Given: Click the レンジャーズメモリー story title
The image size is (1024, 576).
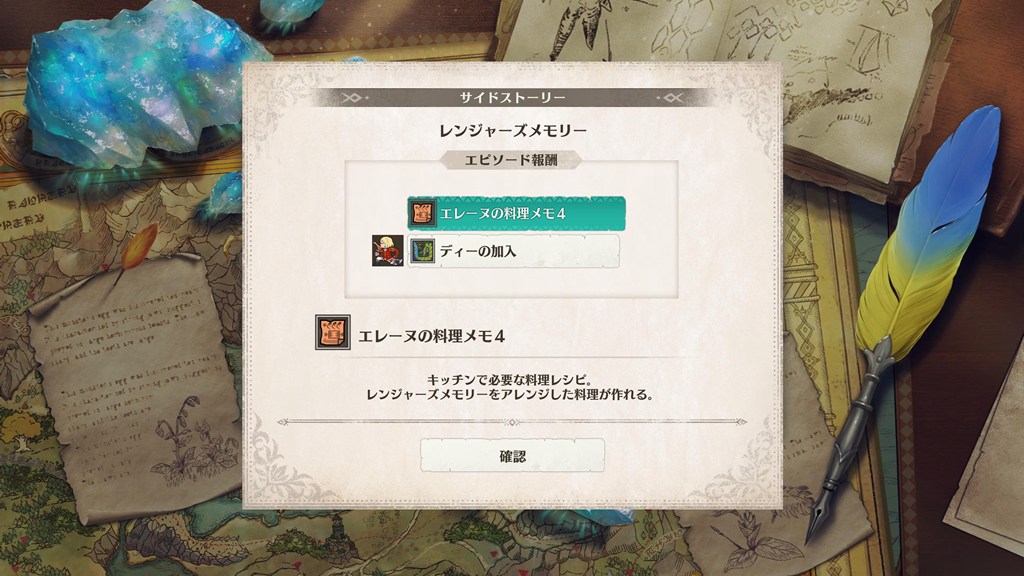Looking at the screenshot, I should pyautogui.click(x=513, y=131).
